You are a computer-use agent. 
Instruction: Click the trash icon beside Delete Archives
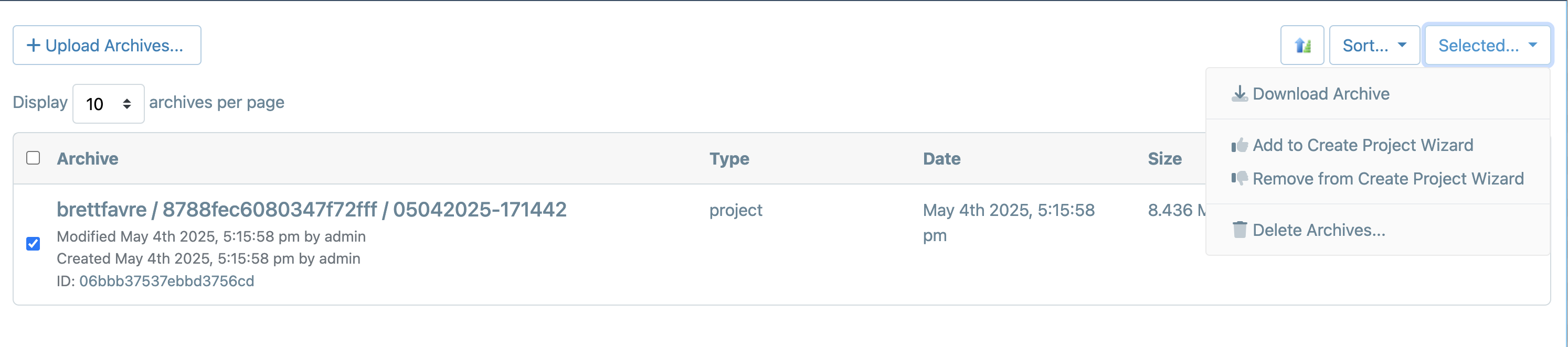[x=1239, y=230]
